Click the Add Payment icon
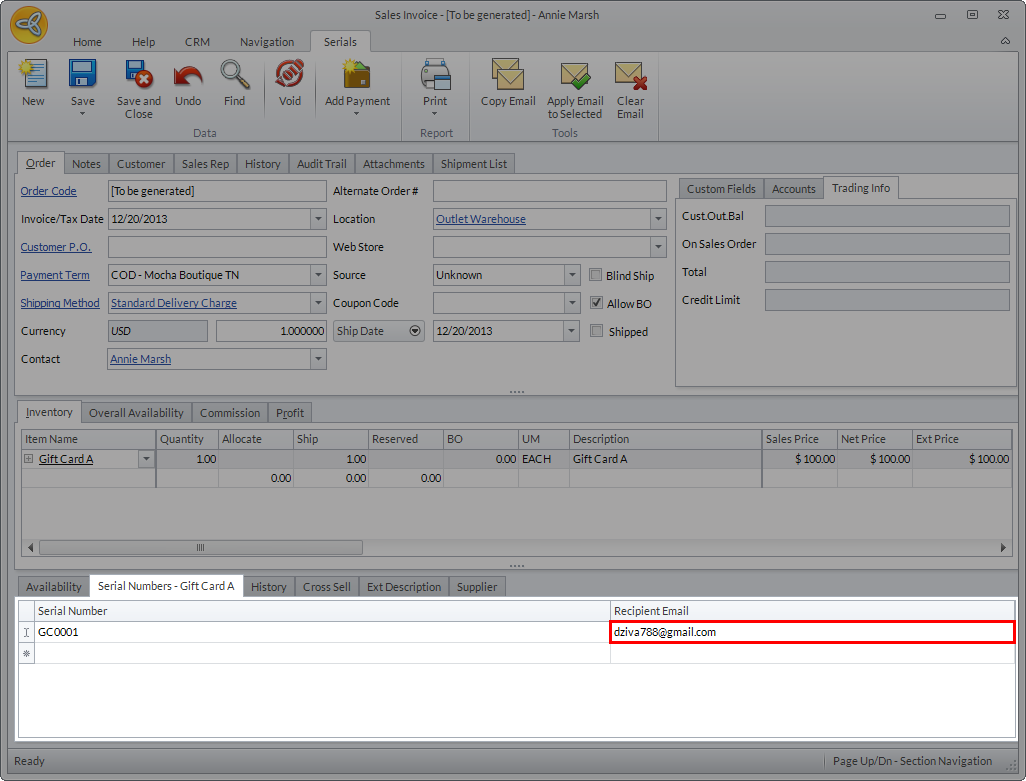Image resolution: width=1026 pixels, height=781 pixels. [x=357, y=76]
